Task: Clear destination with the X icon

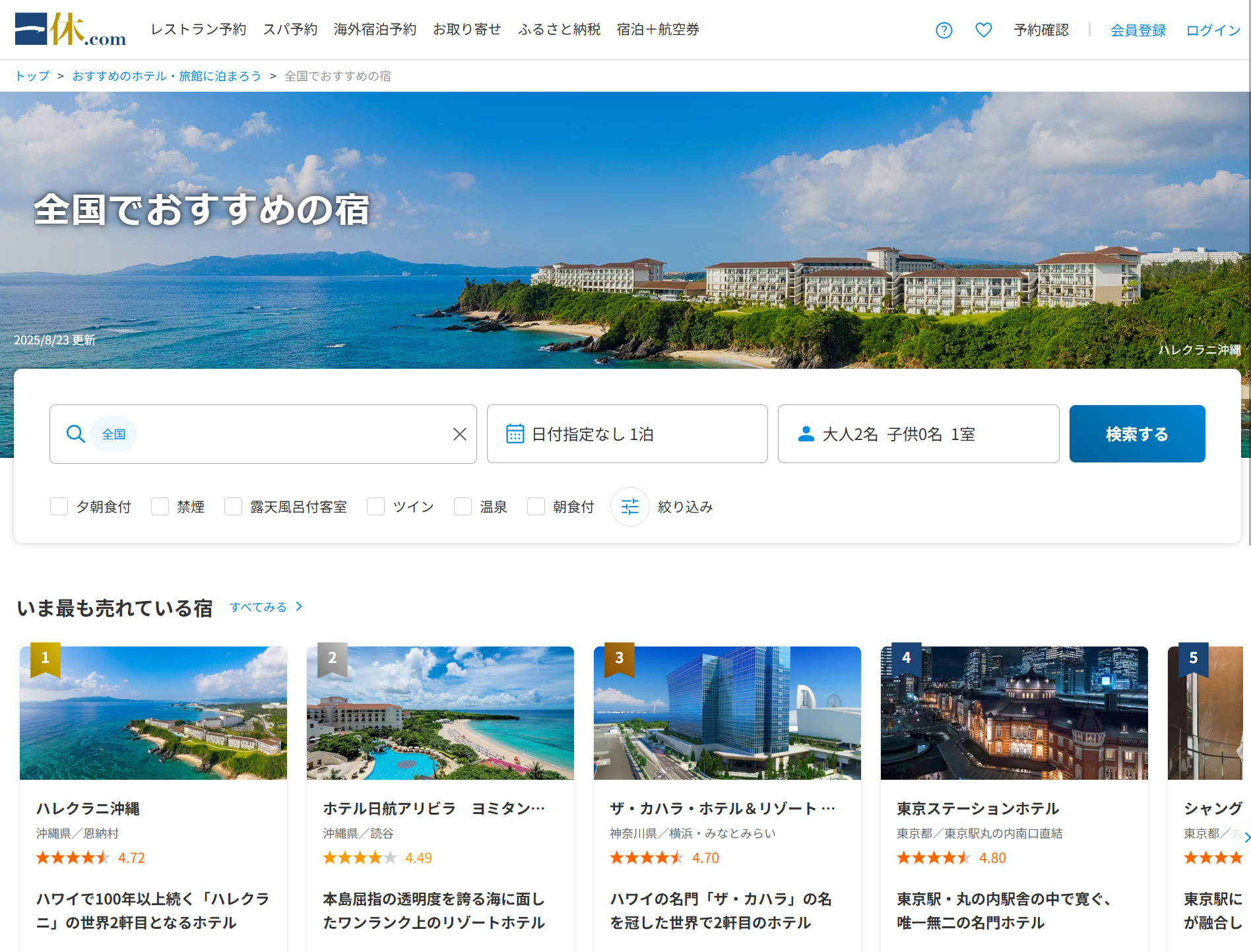Action: tap(460, 434)
